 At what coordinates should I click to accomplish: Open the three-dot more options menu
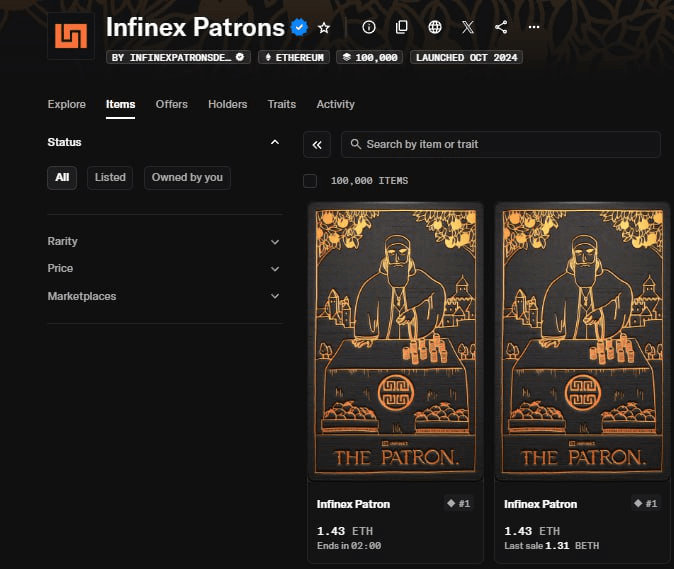pos(535,27)
